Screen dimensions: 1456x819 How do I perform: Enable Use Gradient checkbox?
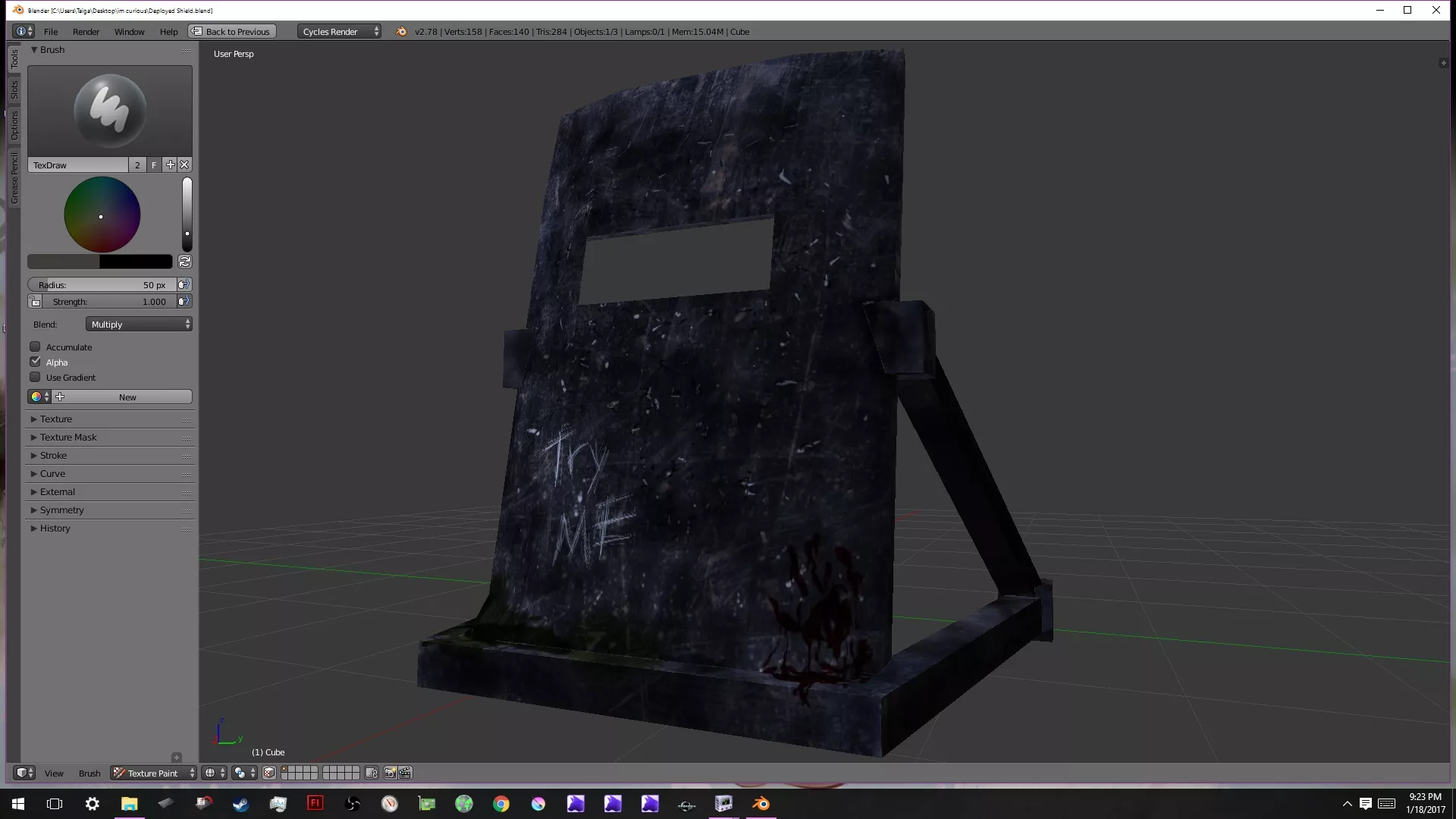click(x=35, y=377)
